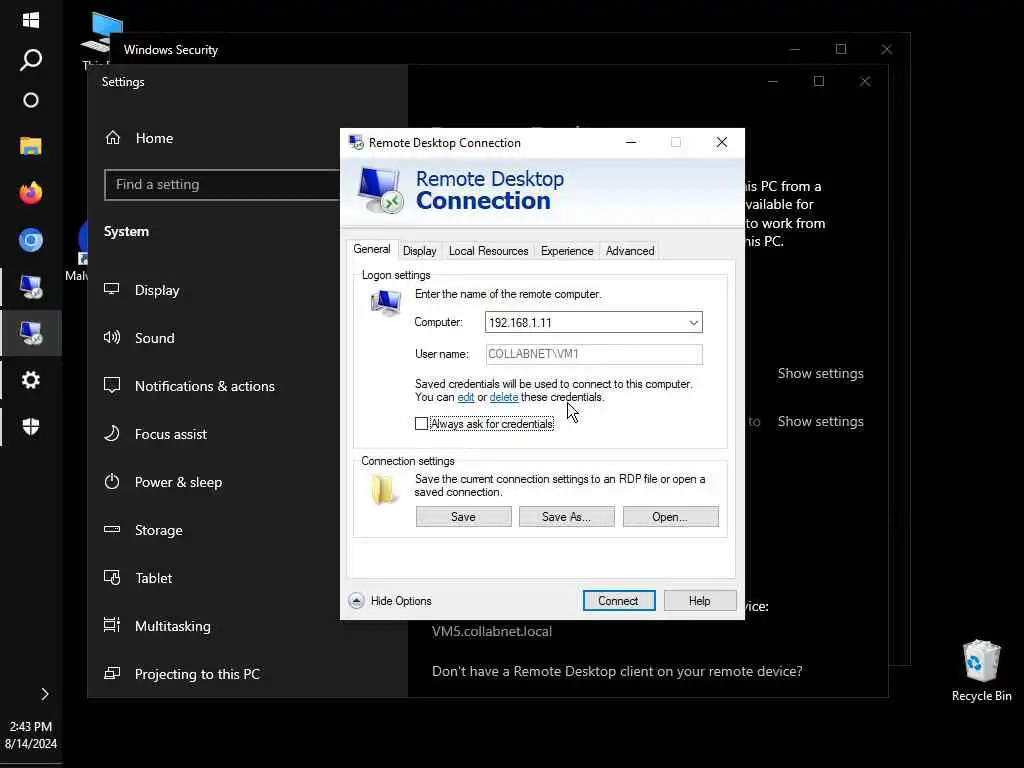This screenshot has height=768, width=1024.
Task: Click lower Show settings link in Settings
Action: pos(820,421)
